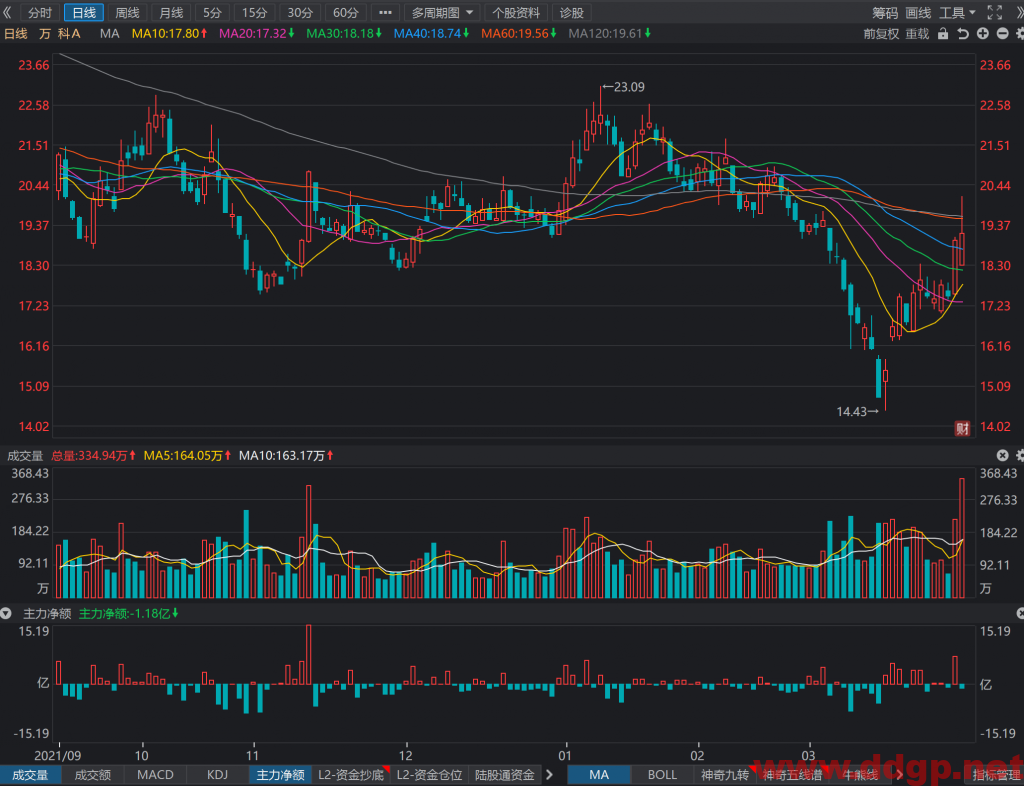Open main chart settings gear icon

coord(1019,34)
